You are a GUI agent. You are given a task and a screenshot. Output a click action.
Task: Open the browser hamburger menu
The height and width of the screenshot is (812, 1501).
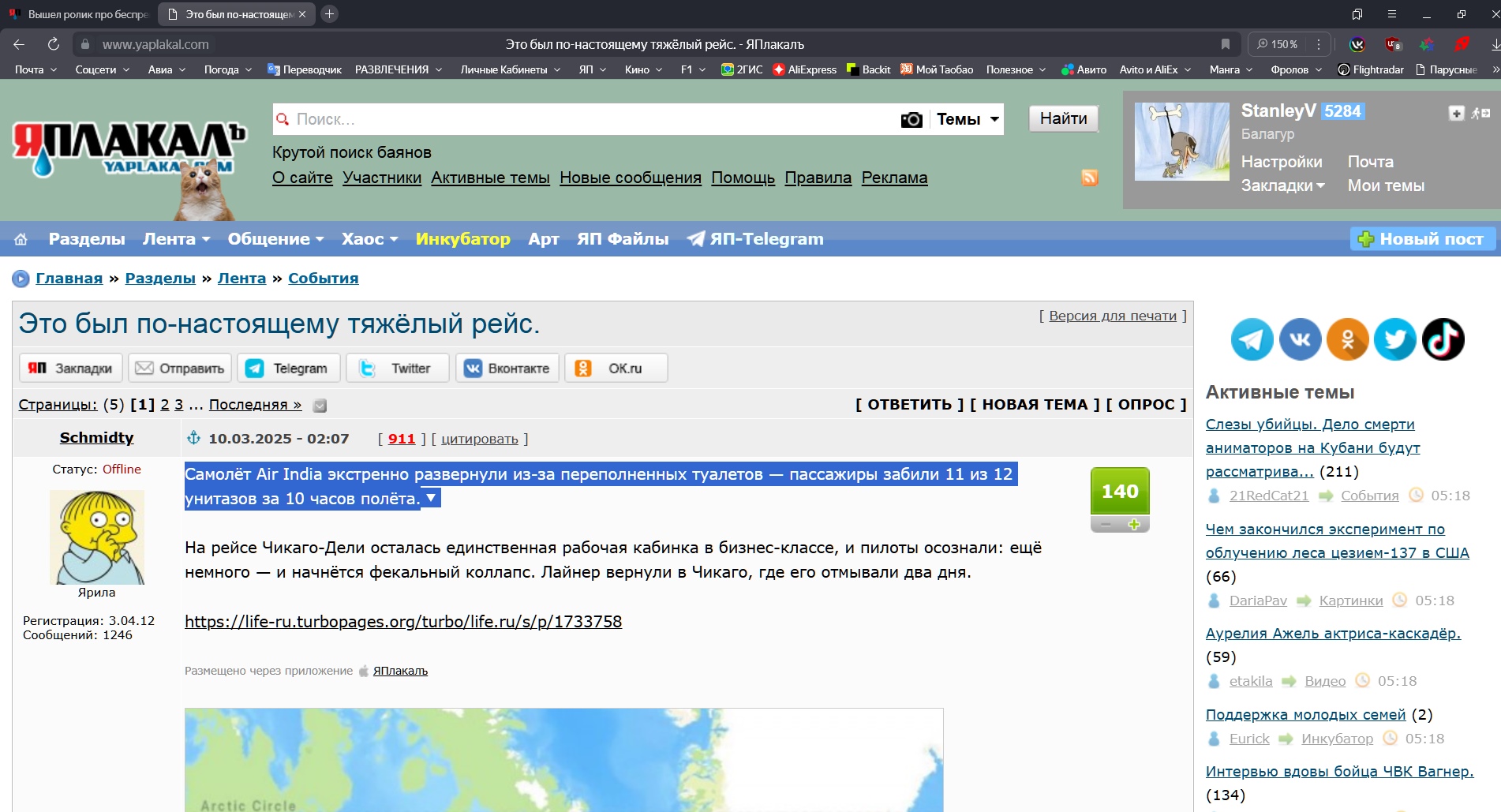(1392, 14)
